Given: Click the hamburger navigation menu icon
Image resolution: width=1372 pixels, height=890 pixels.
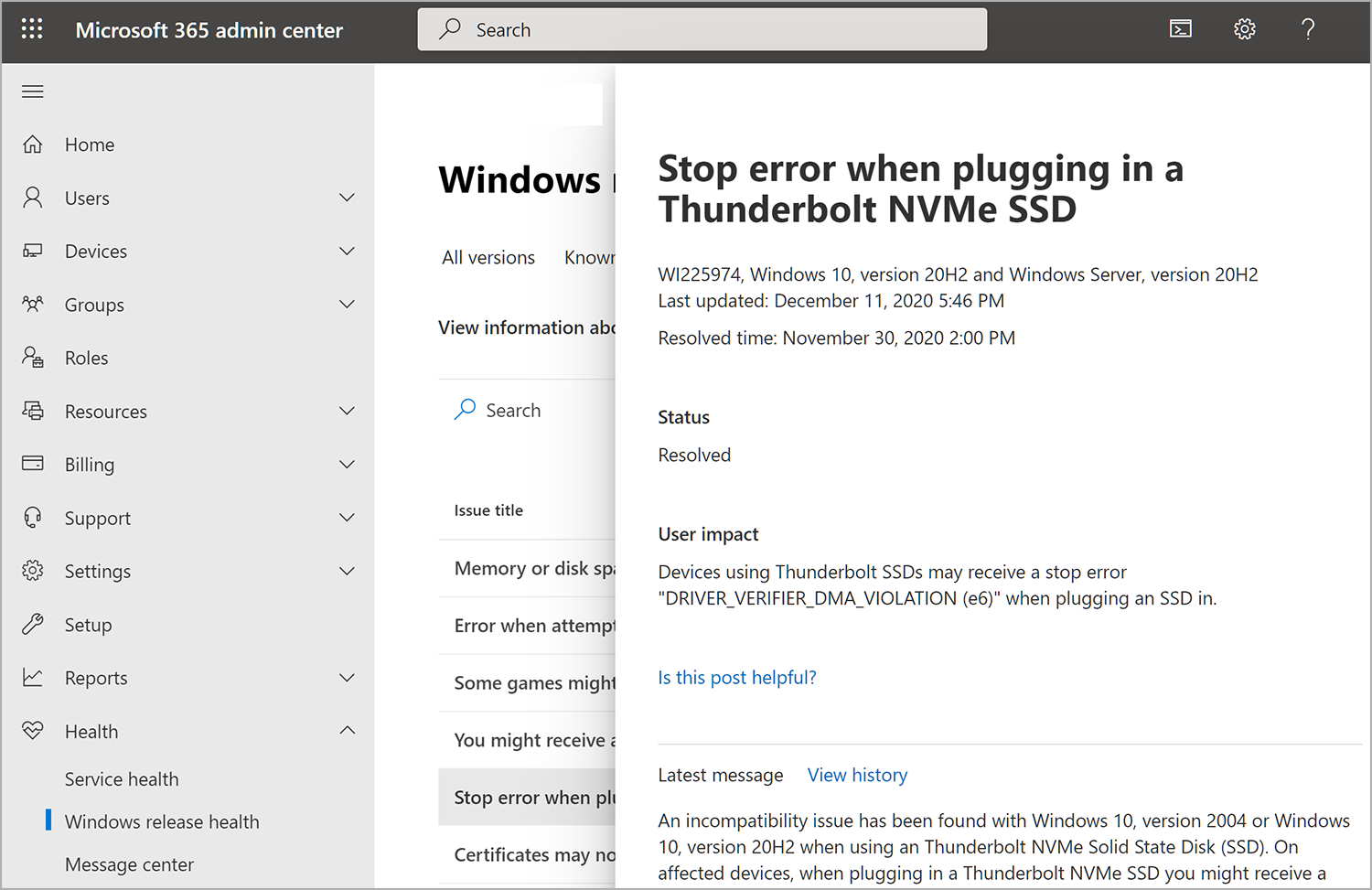Looking at the screenshot, I should [x=32, y=91].
